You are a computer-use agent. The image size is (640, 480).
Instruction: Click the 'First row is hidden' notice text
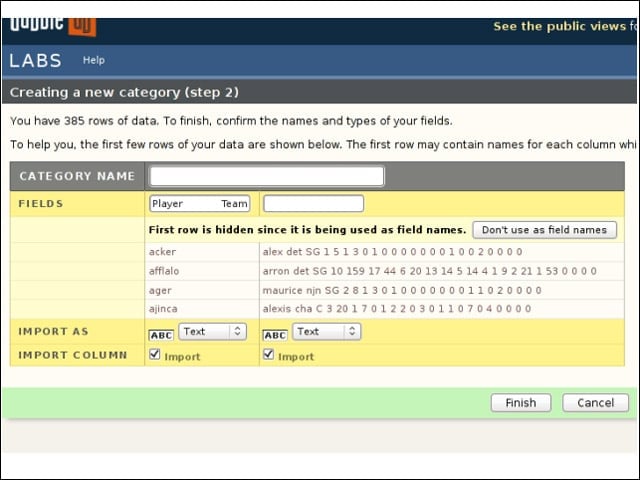pos(307,230)
